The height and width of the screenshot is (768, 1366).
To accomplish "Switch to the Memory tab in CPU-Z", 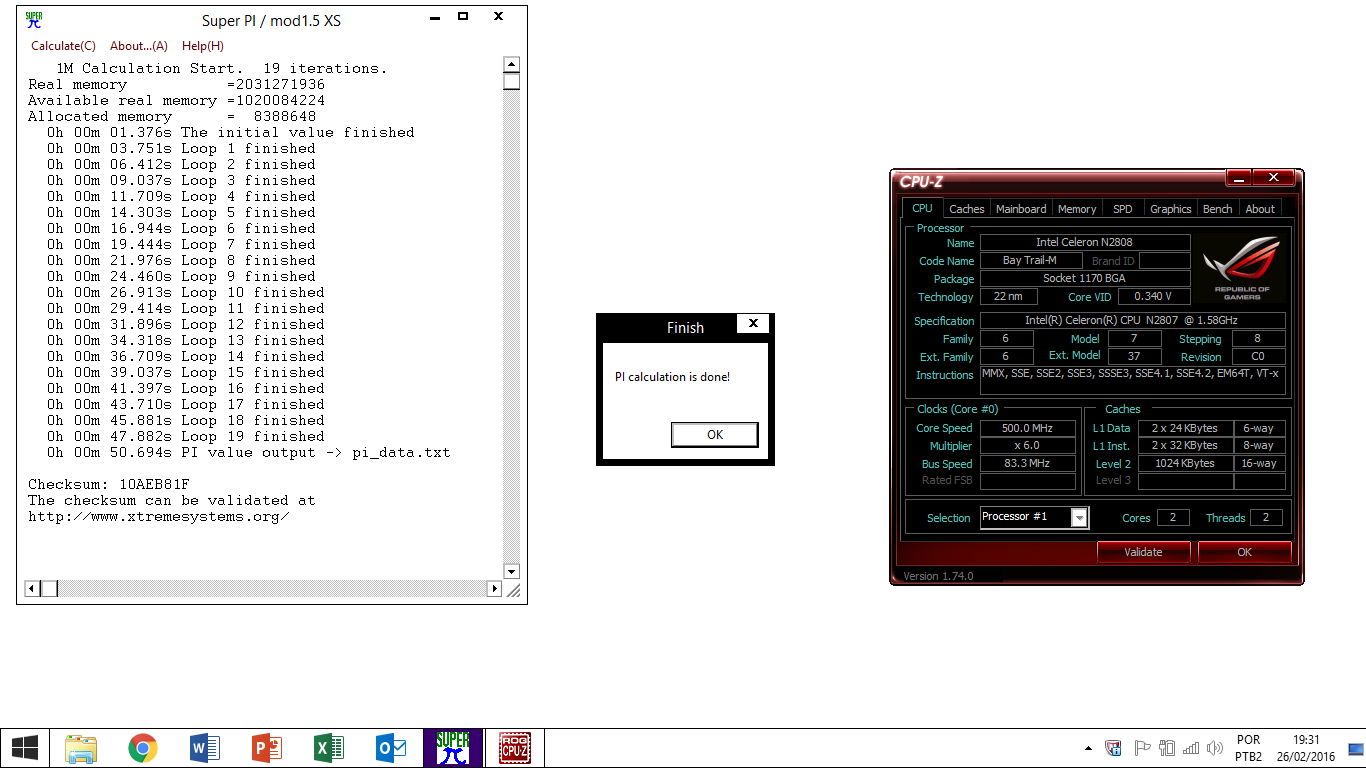I will click(x=1077, y=209).
